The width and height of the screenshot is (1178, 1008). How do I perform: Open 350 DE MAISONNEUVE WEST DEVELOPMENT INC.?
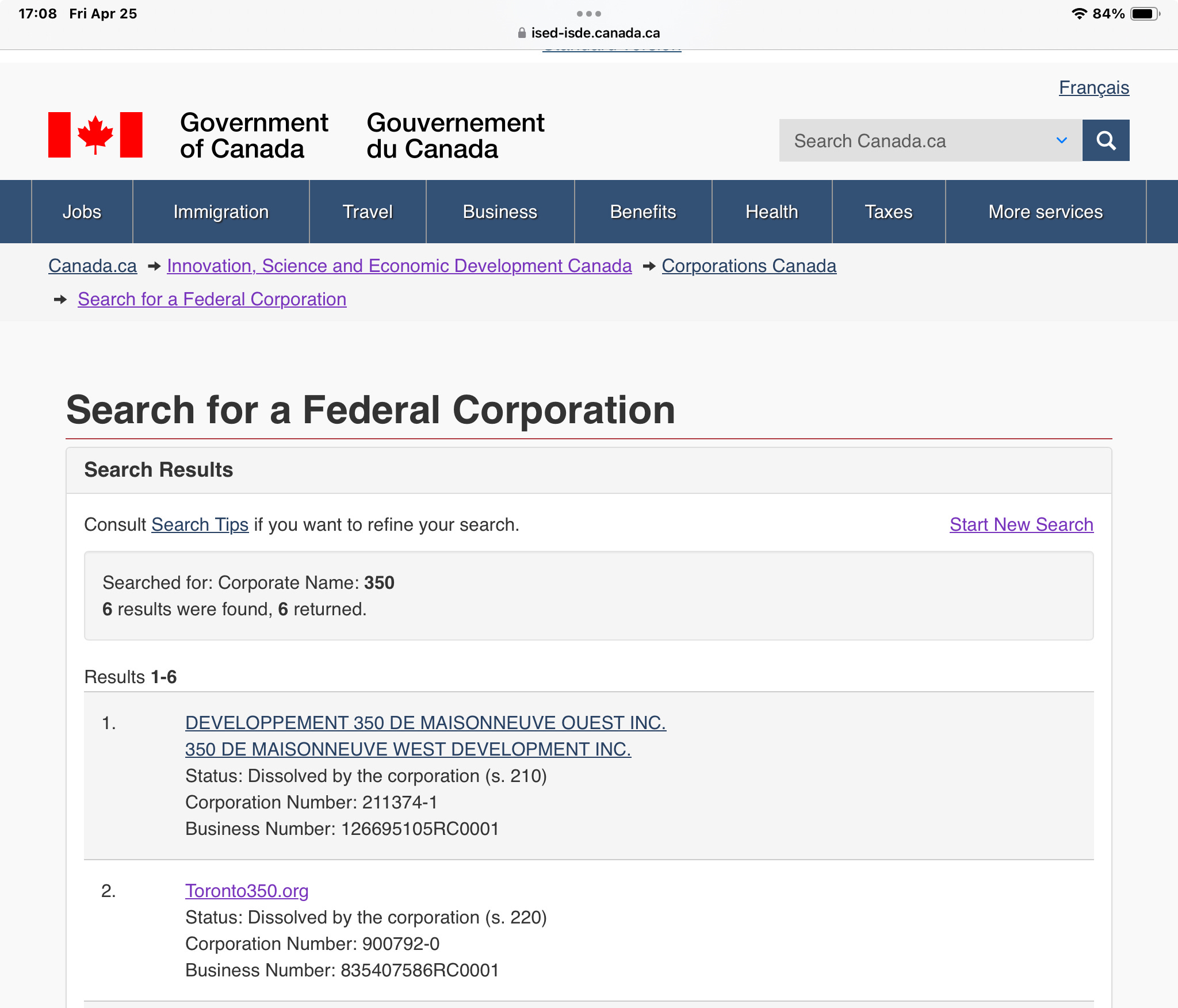tap(408, 749)
